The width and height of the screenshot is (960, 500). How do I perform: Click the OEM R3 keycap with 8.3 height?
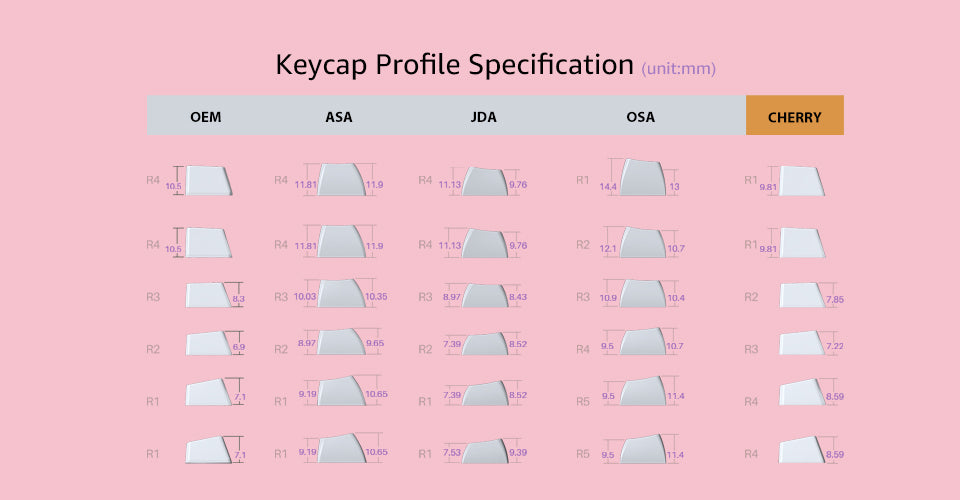[x=208, y=295]
